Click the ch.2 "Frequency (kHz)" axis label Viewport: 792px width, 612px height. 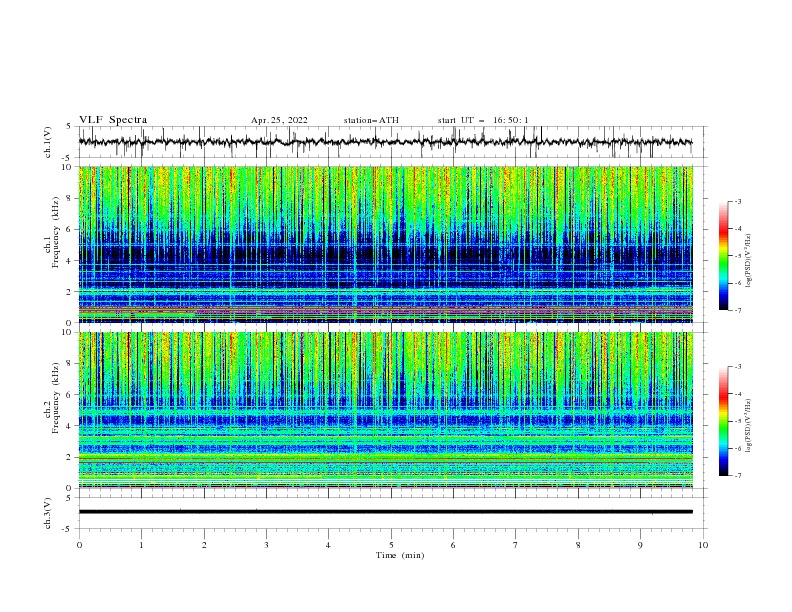coord(56,398)
